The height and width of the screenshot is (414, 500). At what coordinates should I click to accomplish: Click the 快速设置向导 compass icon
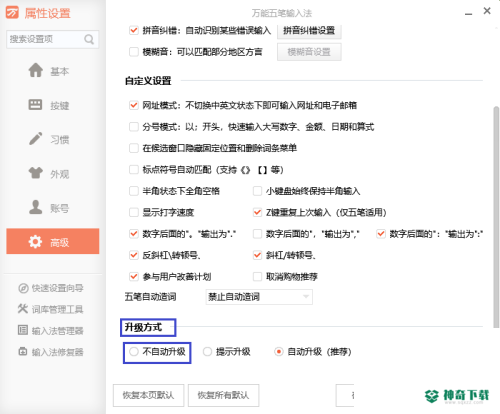(23, 288)
